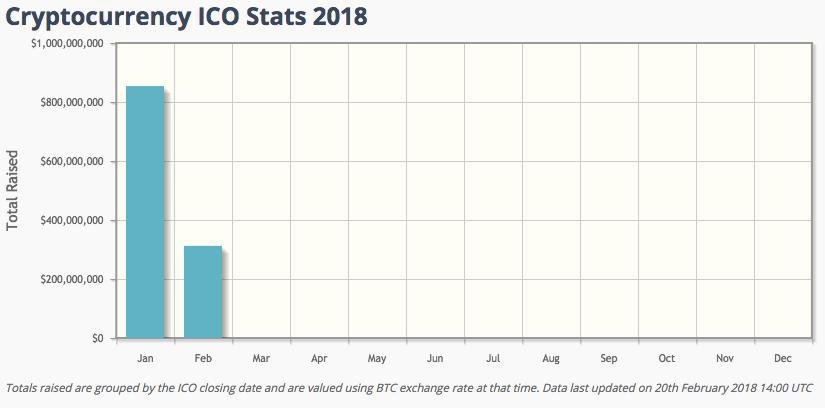
Task: Click the Nov month label
Action: (x=725, y=358)
